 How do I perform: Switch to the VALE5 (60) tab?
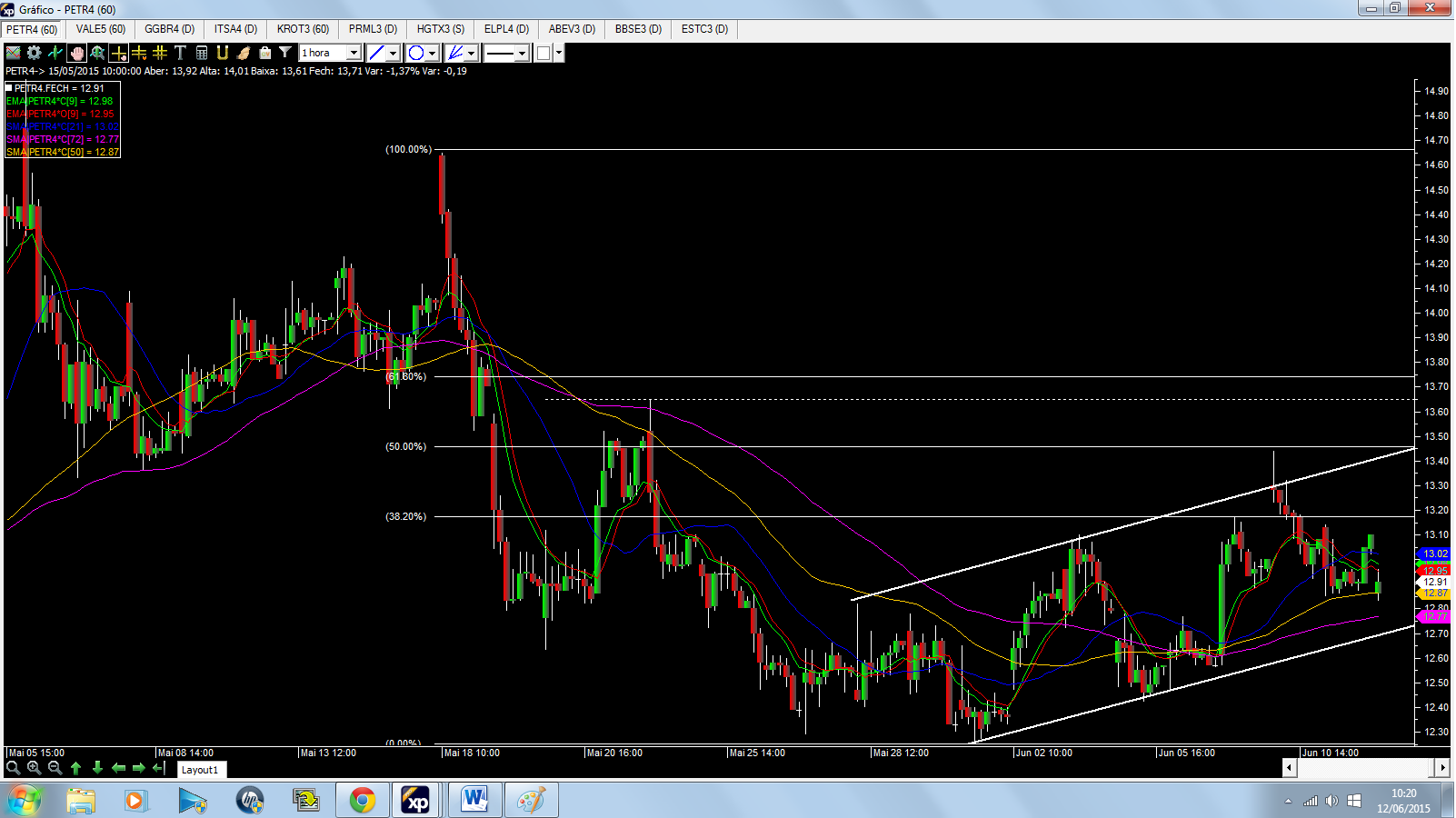point(101,29)
